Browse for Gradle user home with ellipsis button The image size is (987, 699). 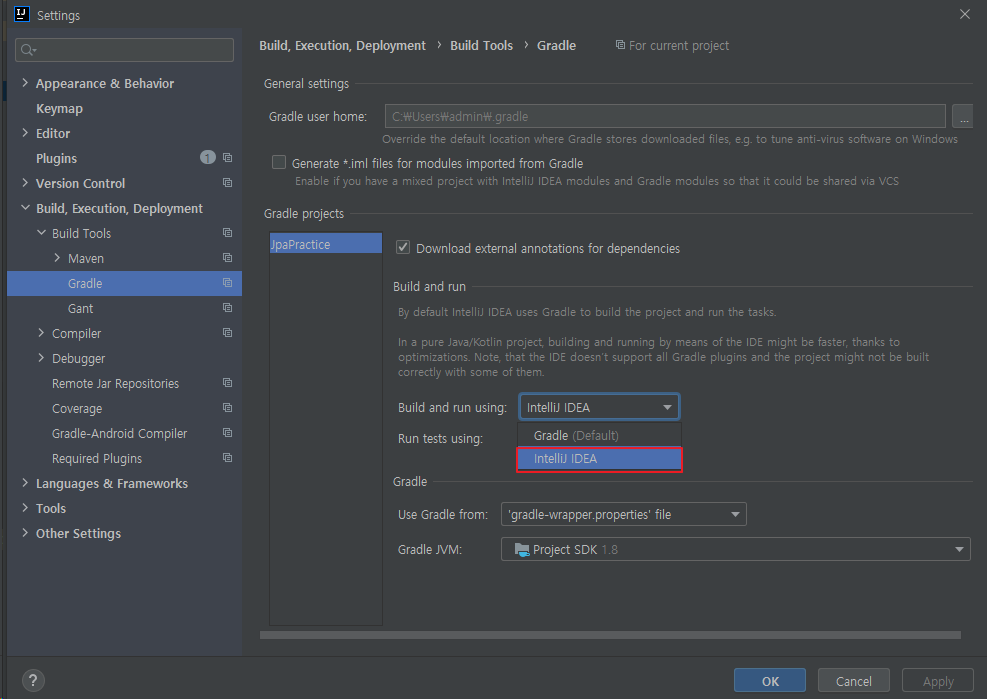pyautogui.click(x=962, y=116)
